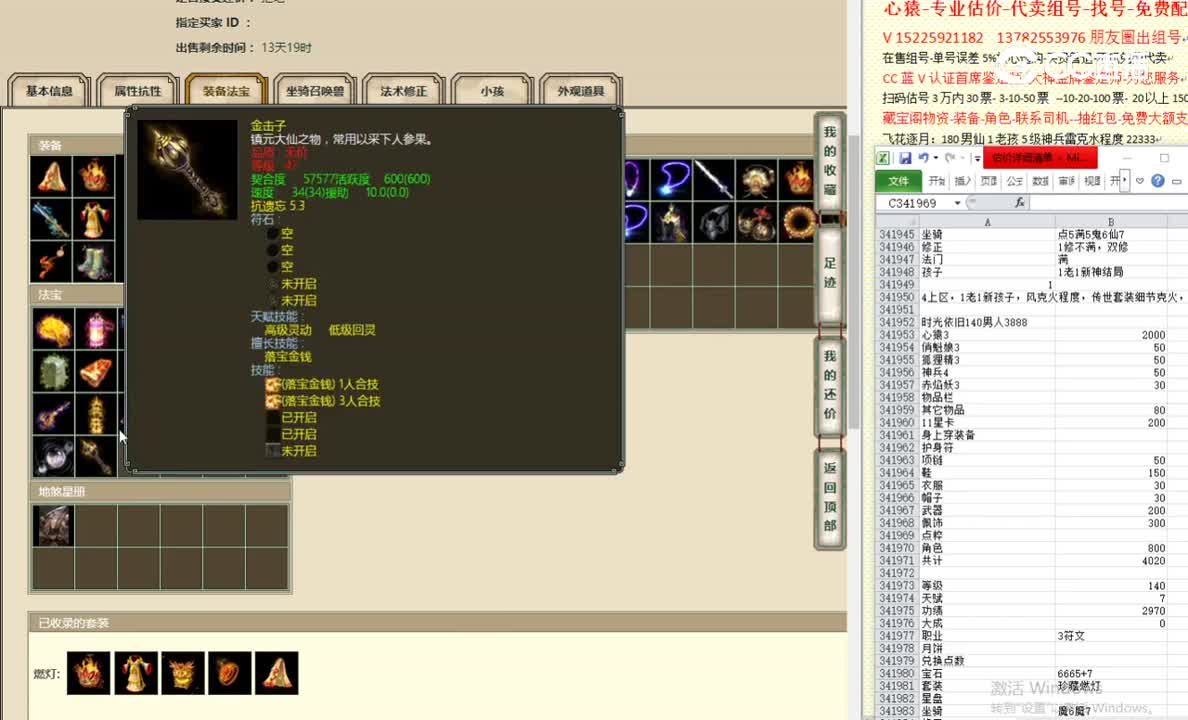Click the heart favorite toggle near Excel ribbon

click(x=1140, y=181)
